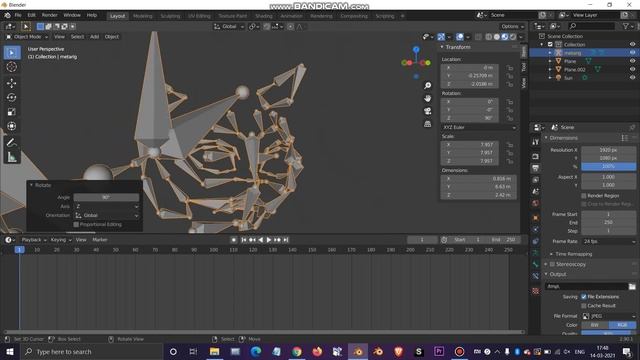The image size is (640, 360).
Task: Open Chrome from the taskbar
Action: 297,351
